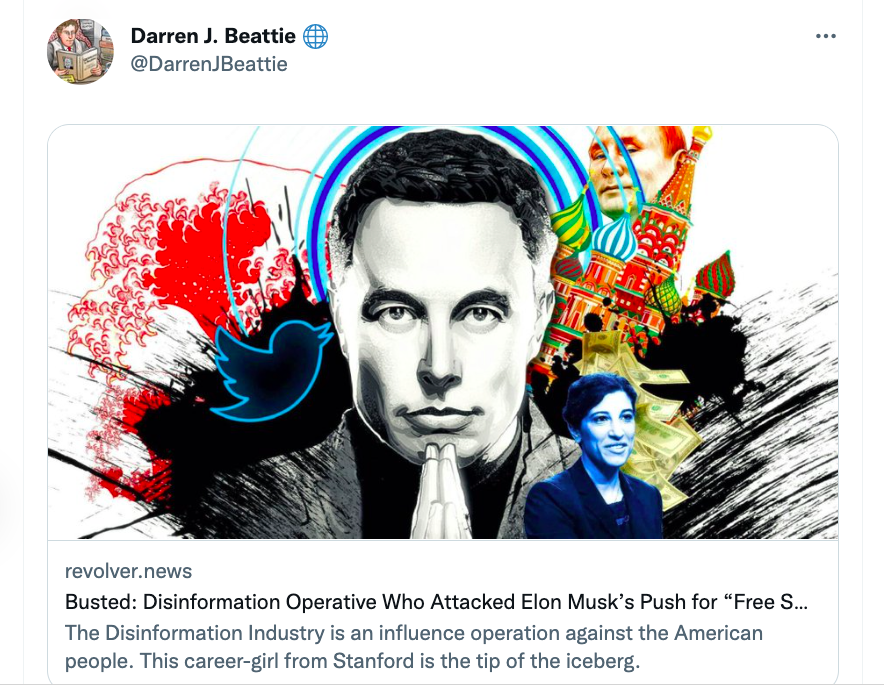Click the card description about Disinformation Industry
Viewport: 884px width, 686px height.
[x=413, y=647]
